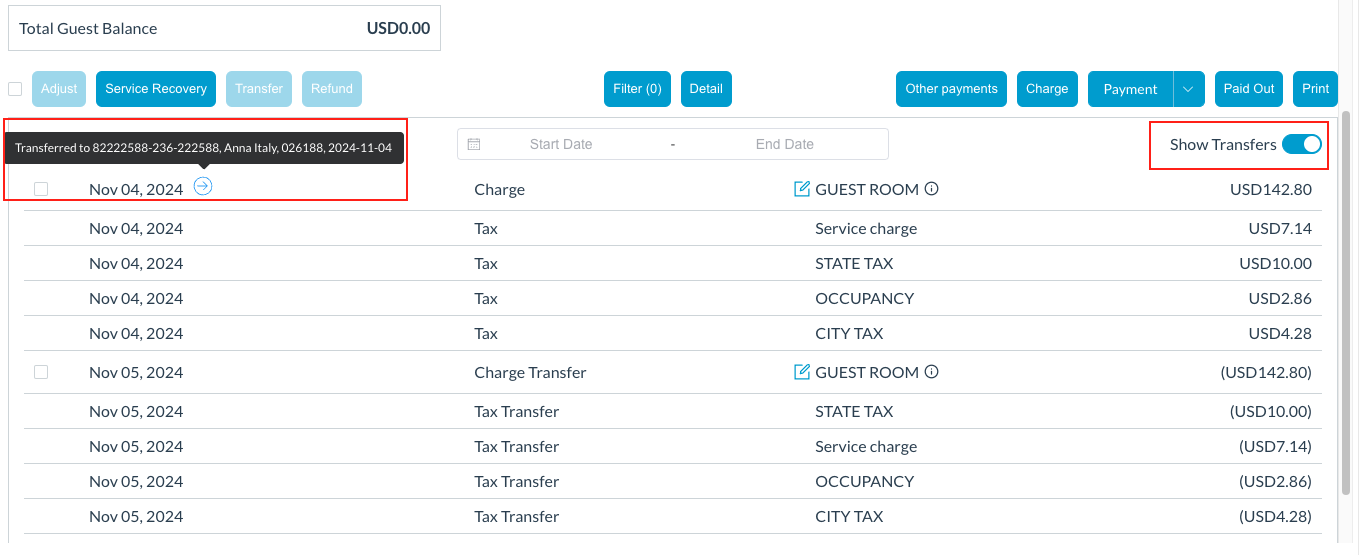Open the Detail view
The height and width of the screenshot is (555, 1359).
705,89
